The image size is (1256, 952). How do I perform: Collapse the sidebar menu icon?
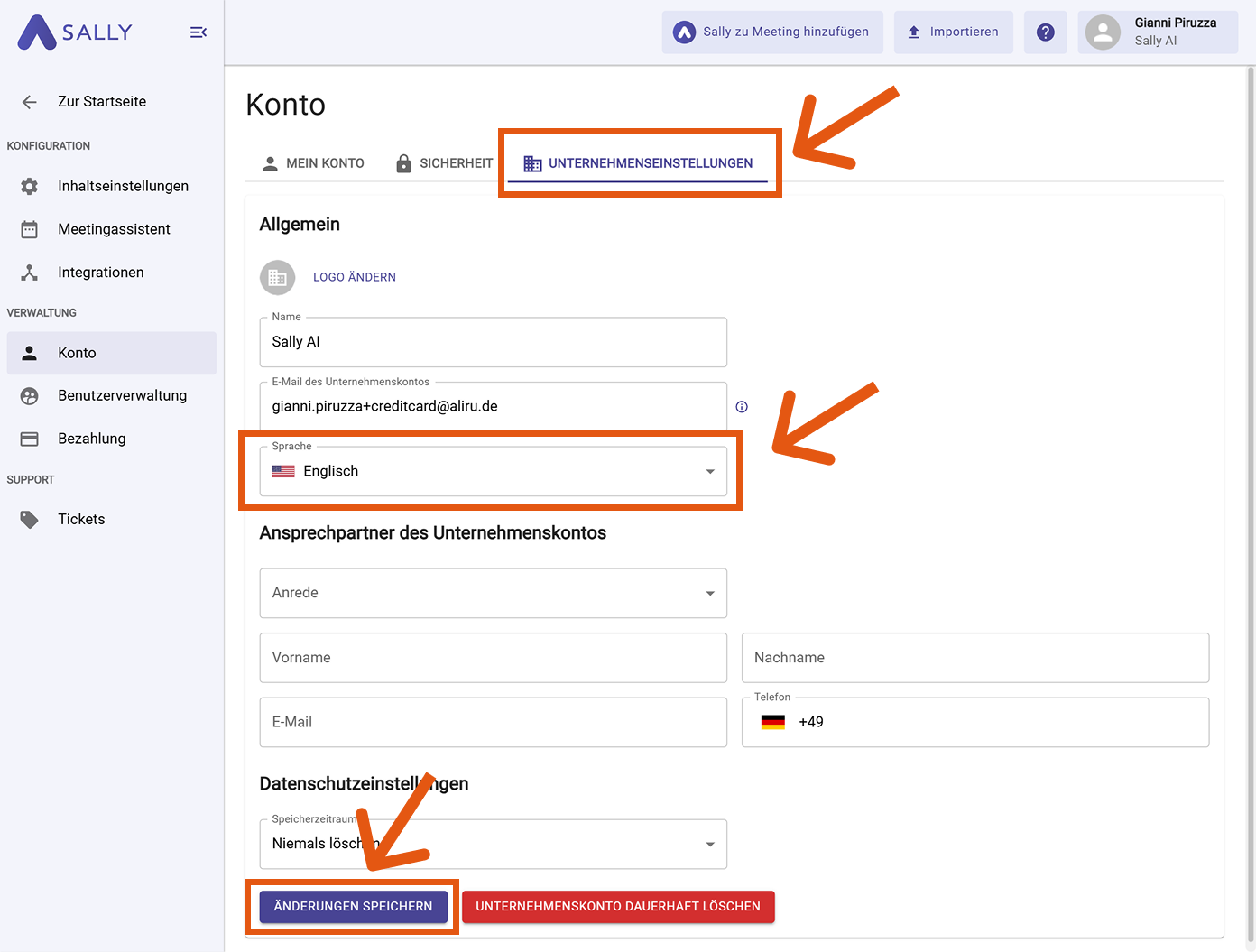click(199, 32)
